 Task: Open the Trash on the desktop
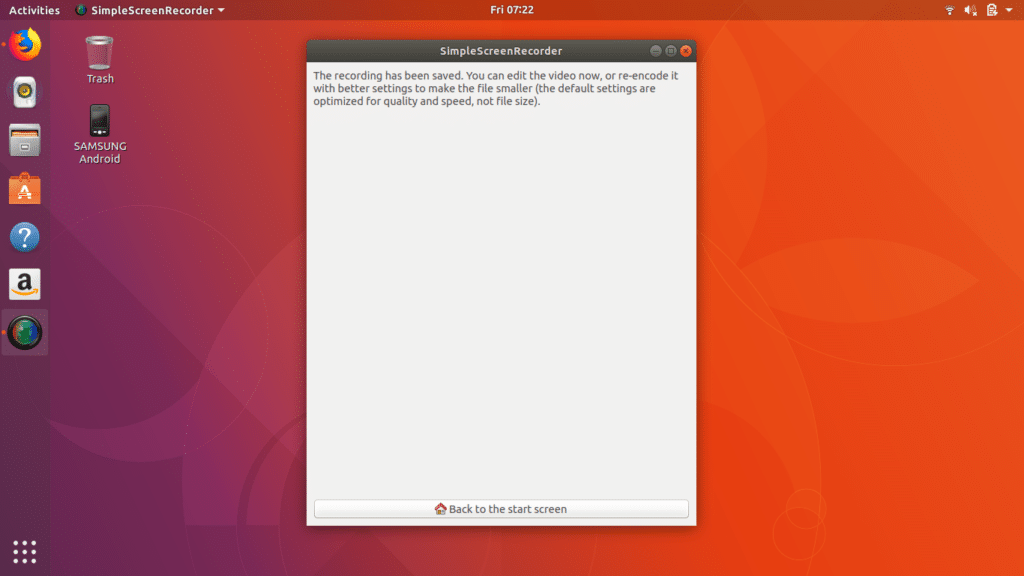pyautogui.click(x=98, y=55)
